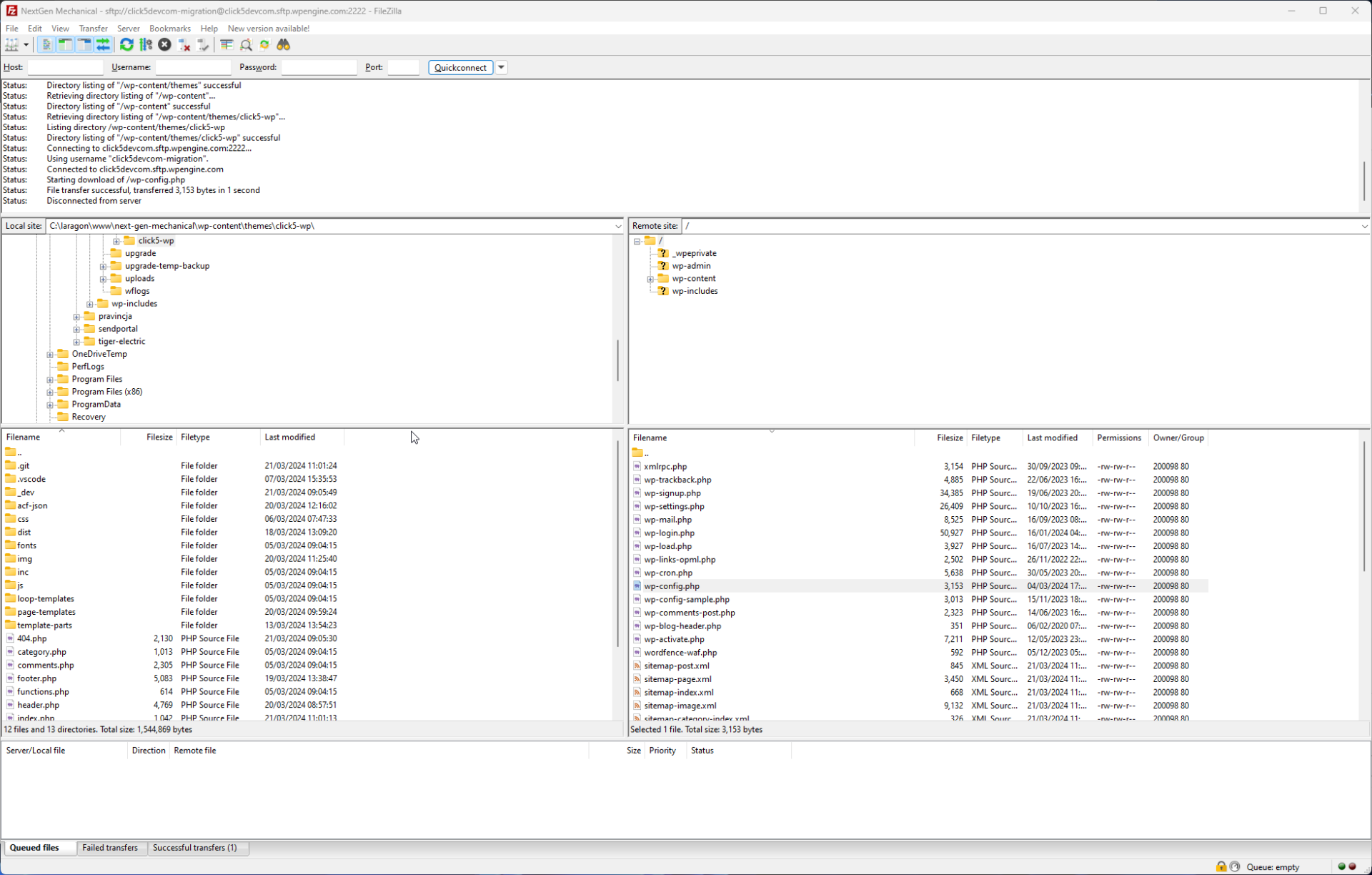Image resolution: width=1372 pixels, height=875 pixels.
Task: Refresh the file and folder lists
Action: [126, 45]
